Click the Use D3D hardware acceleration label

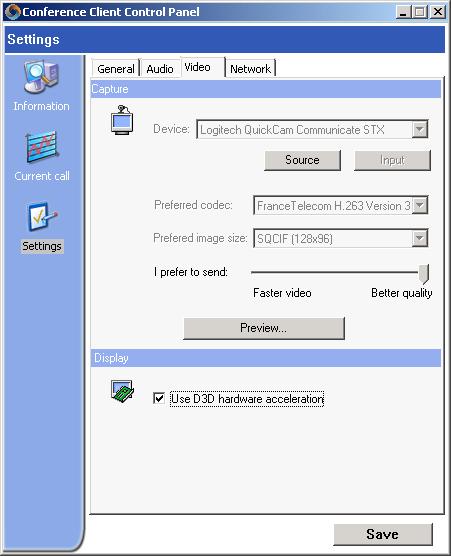(247, 399)
